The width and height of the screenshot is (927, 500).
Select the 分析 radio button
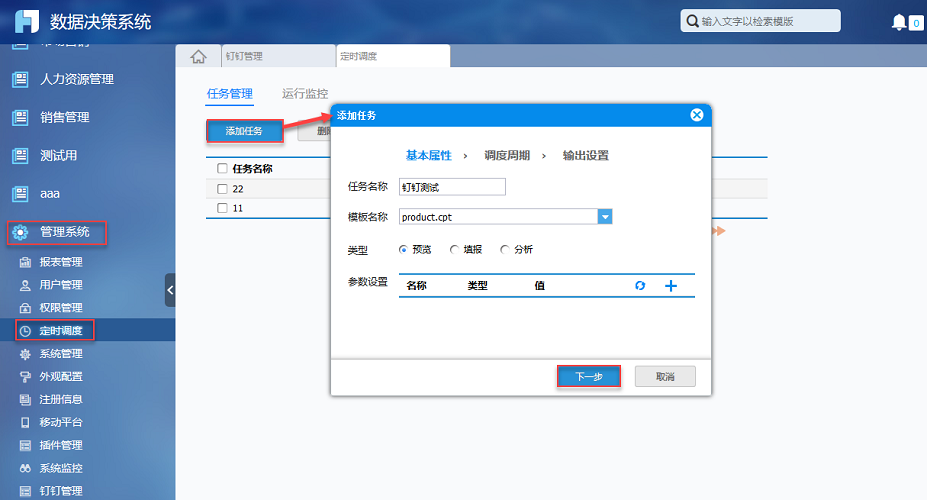tap(504, 249)
